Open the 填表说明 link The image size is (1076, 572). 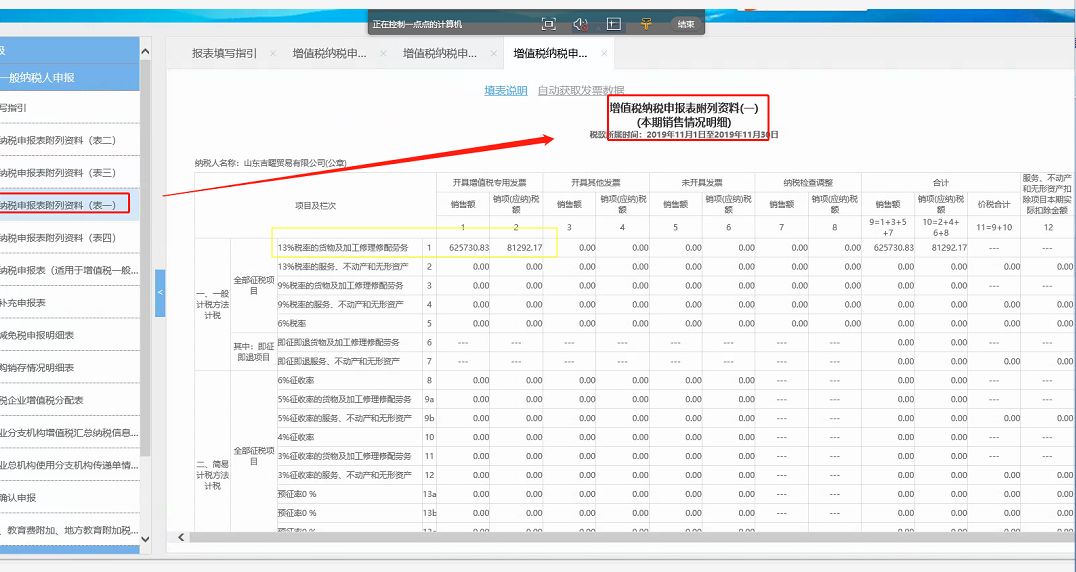505,91
